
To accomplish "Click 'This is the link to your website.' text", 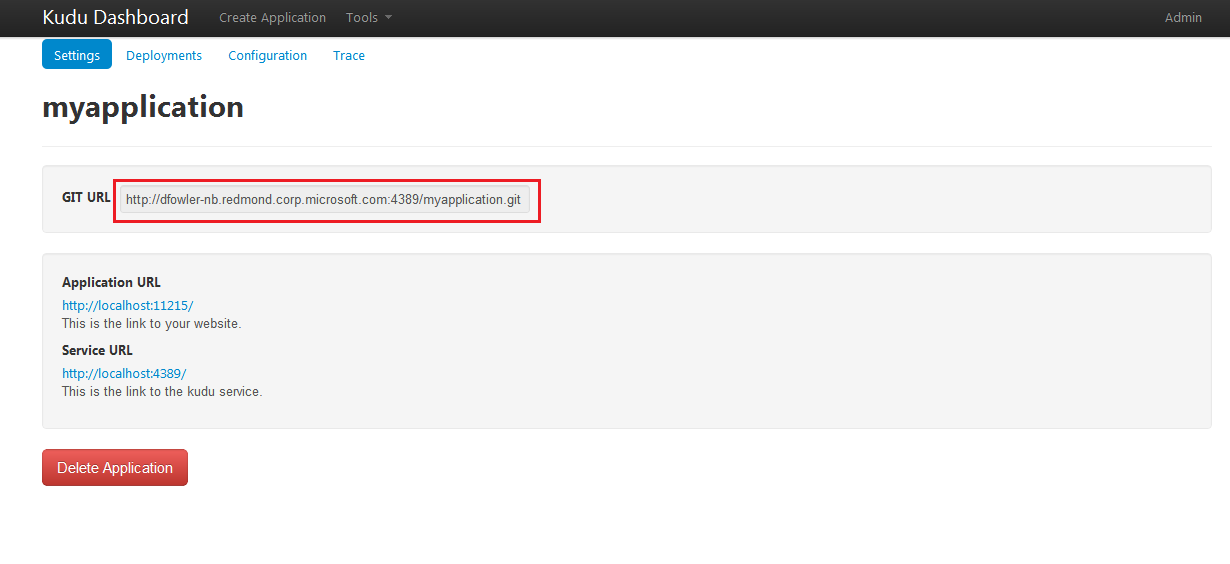I will [x=152, y=324].
